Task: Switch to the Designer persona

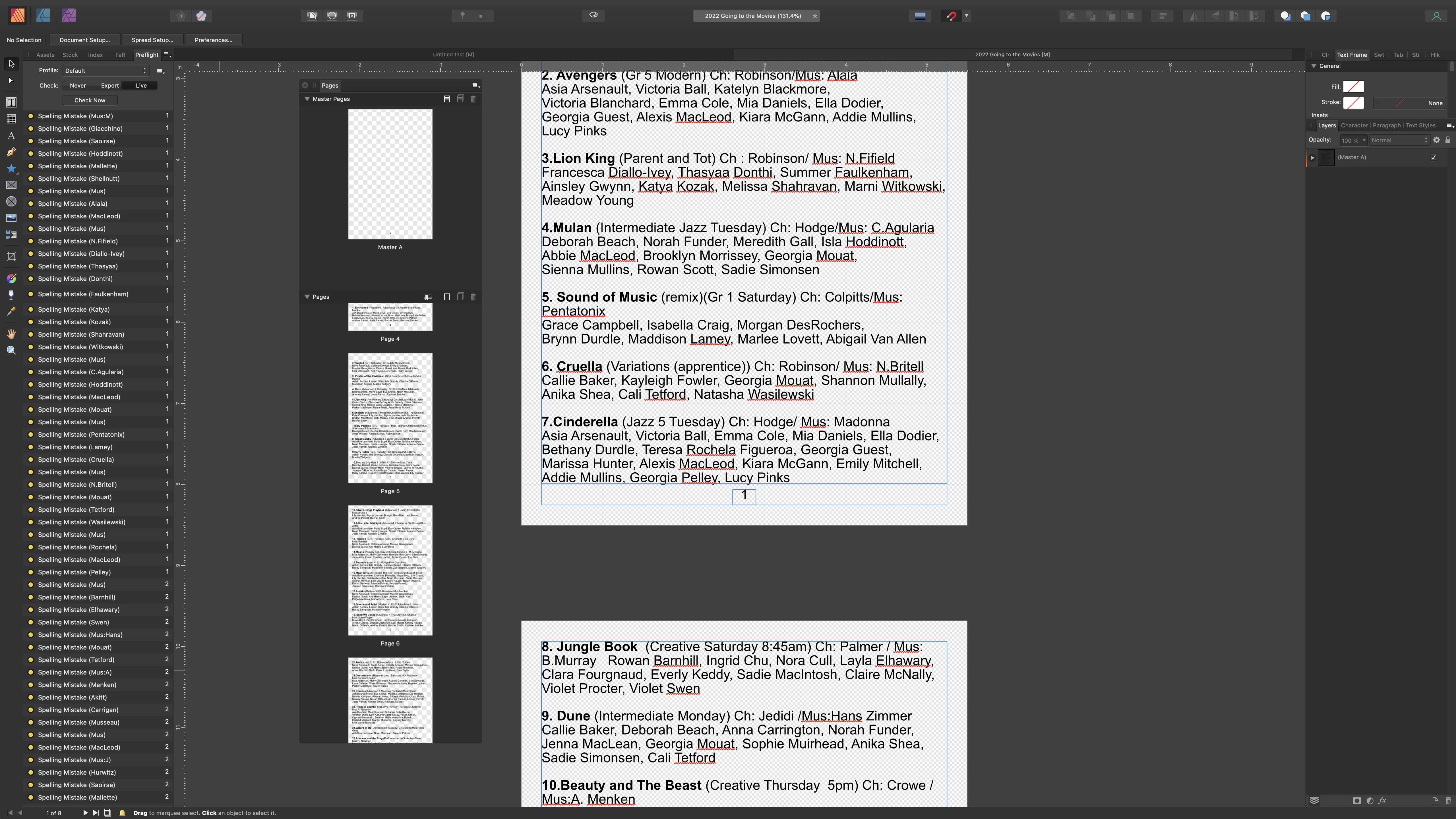Action: tap(43, 16)
